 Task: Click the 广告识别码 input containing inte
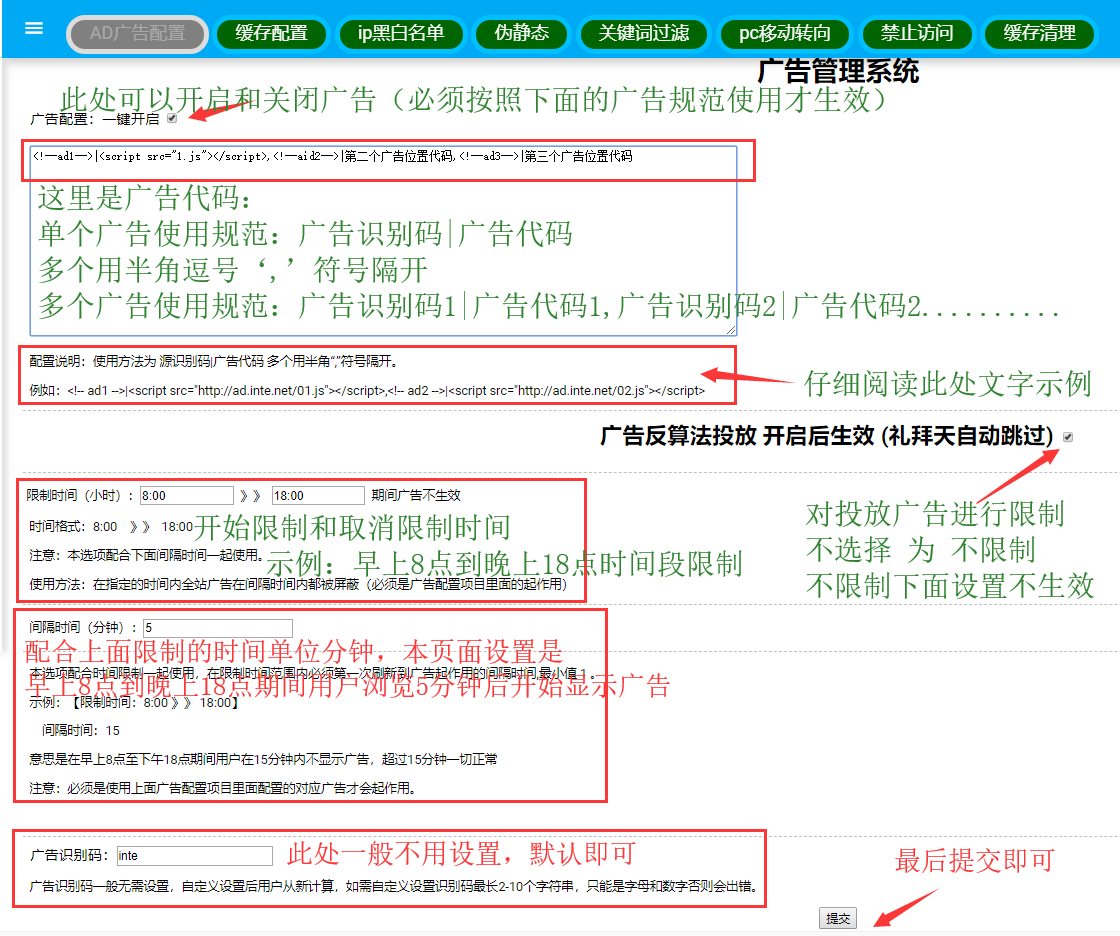(x=194, y=856)
